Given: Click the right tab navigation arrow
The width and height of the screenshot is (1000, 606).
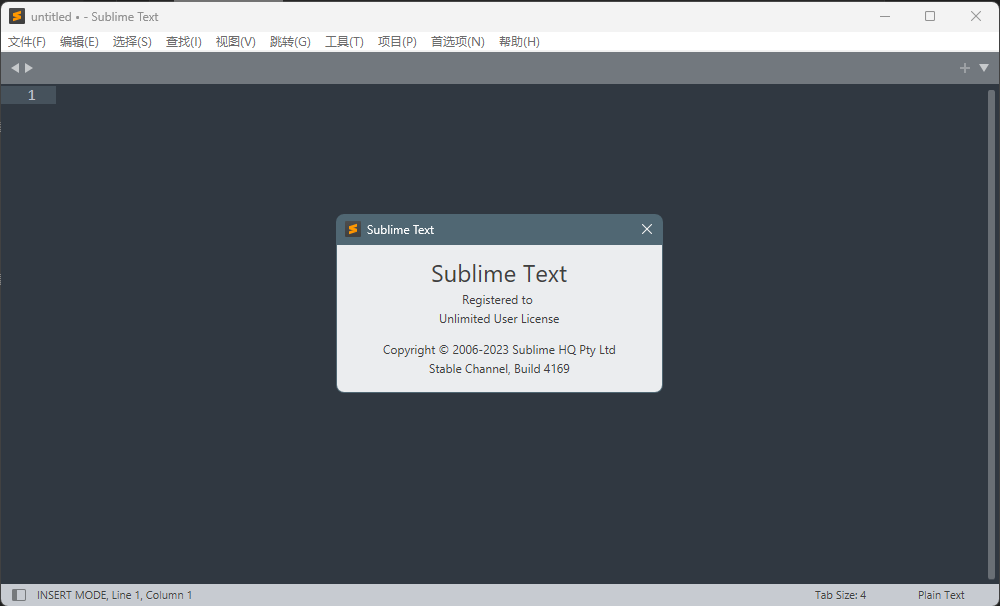Looking at the screenshot, I should click(x=29, y=68).
